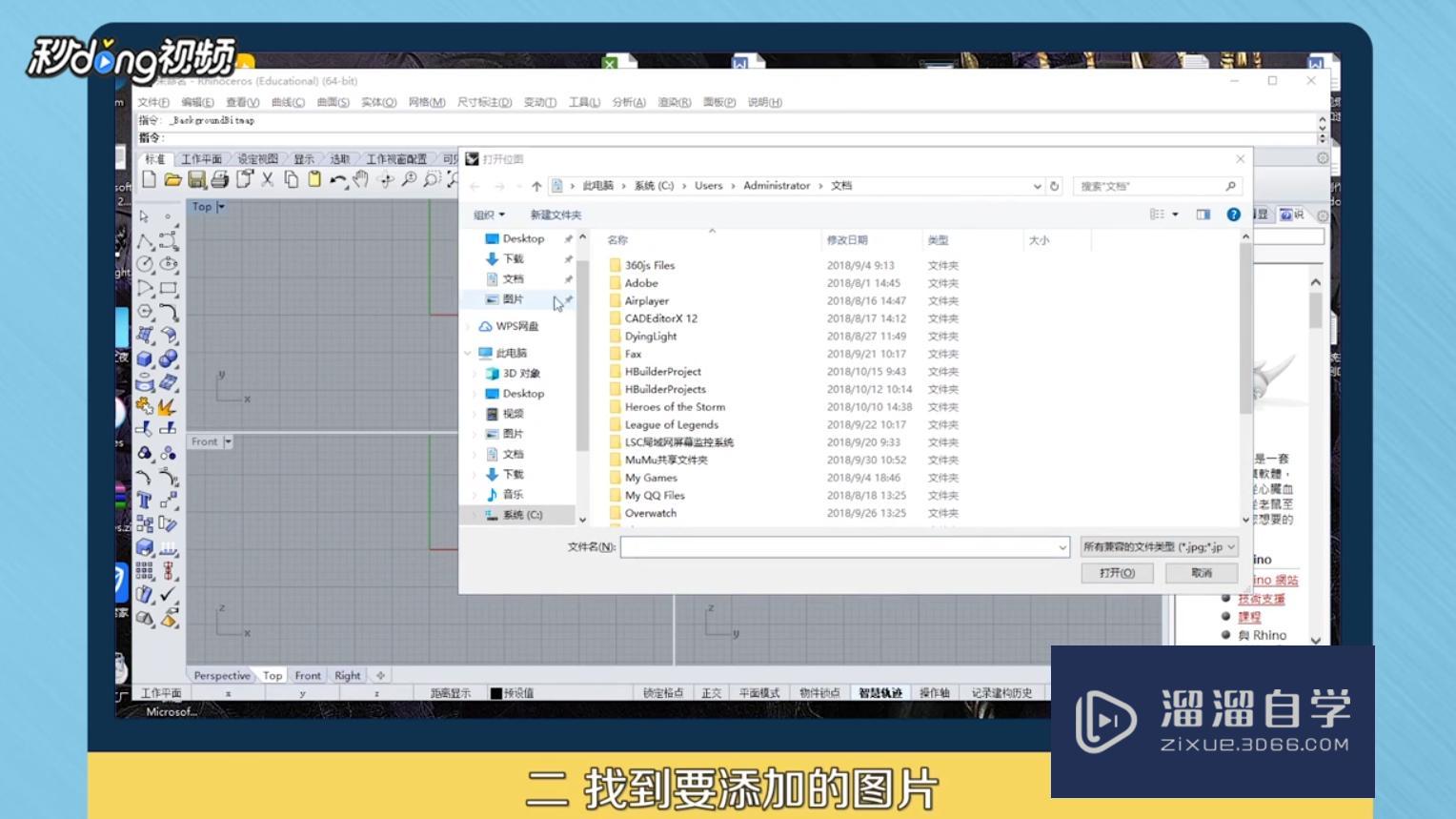Open the 组织 organize dropdown
Viewport: 1456px width, 819px height.
(490, 215)
